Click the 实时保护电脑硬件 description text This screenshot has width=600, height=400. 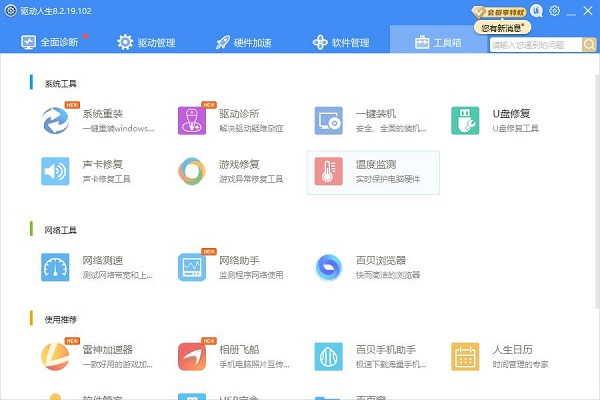click(388, 179)
